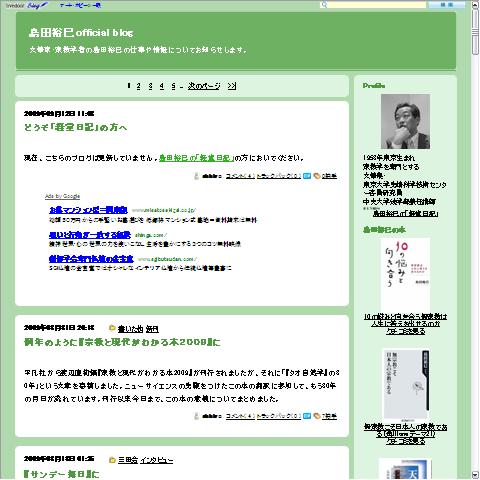Screen dimensions: 480x480
Task: Open post titled どうぞ「経堂日記」の方へ
Action: (76, 127)
